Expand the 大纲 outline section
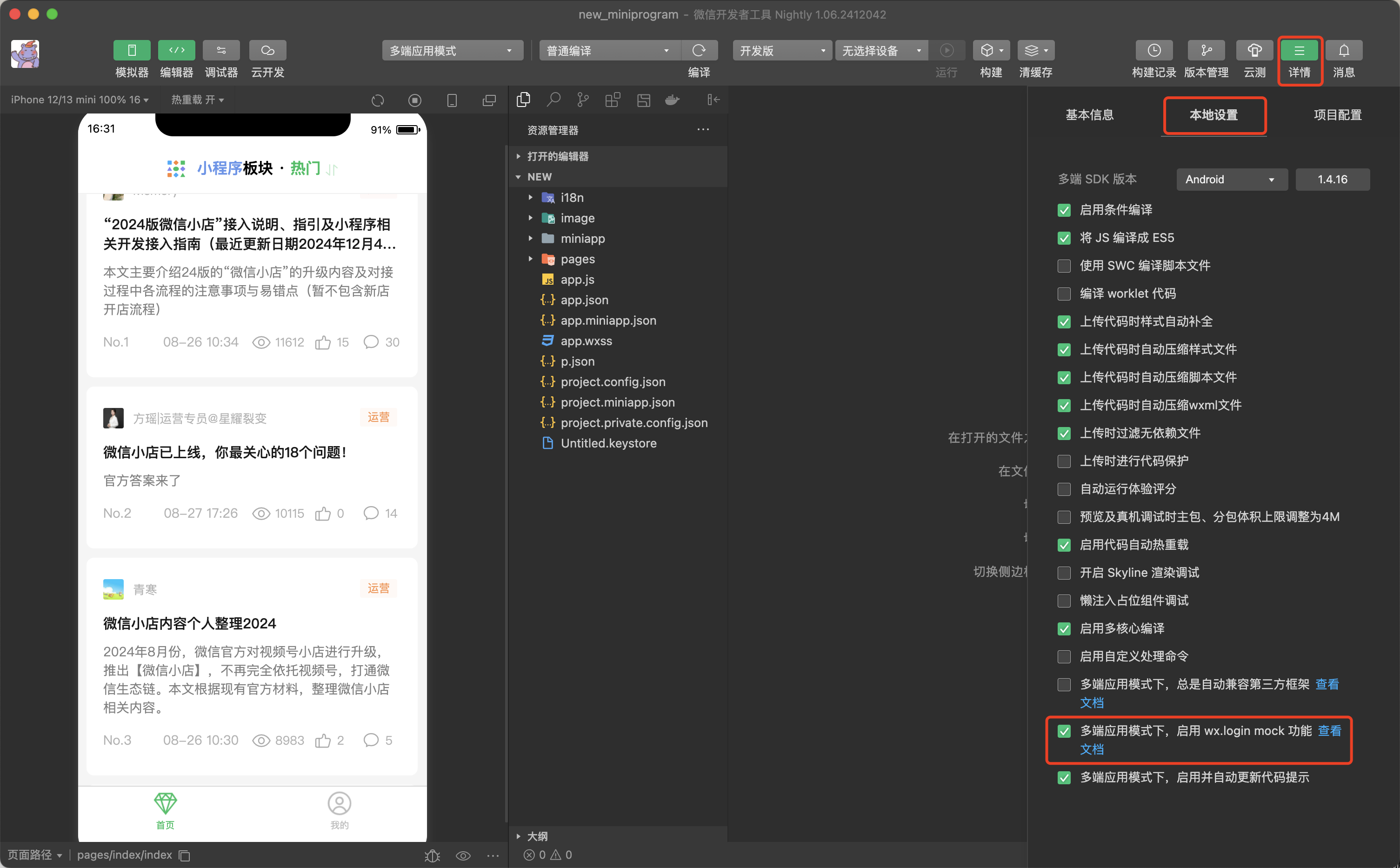The width and height of the screenshot is (1400, 868). coord(618,836)
